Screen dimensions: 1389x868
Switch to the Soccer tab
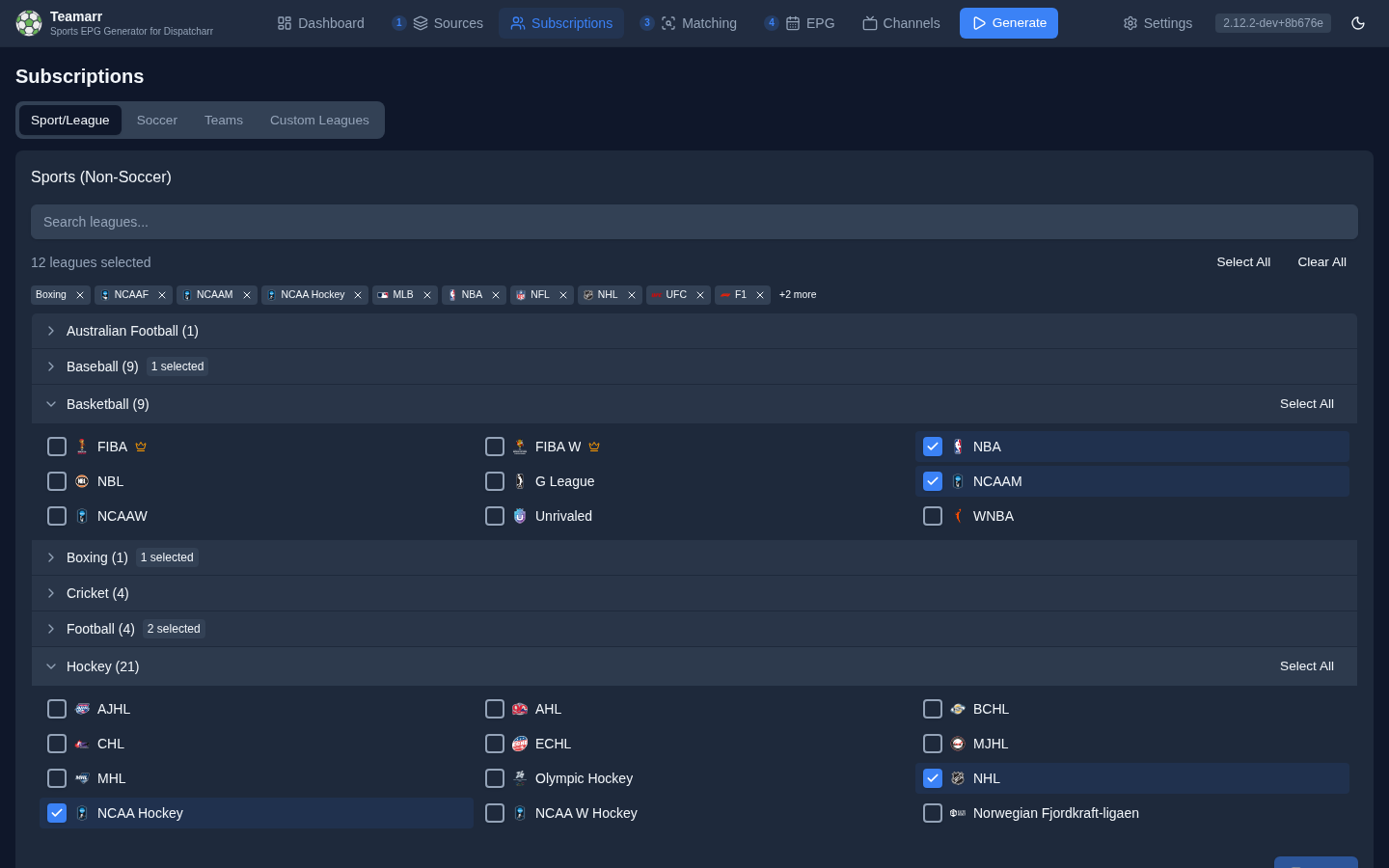click(157, 121)
